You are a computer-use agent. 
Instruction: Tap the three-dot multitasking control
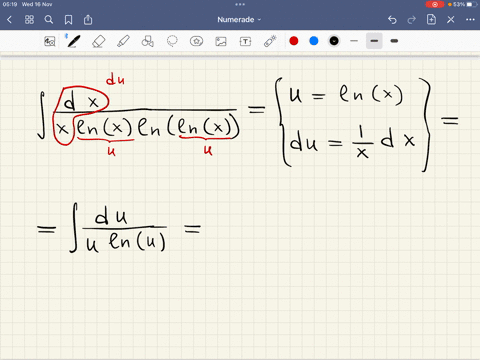tap(240, 4)
